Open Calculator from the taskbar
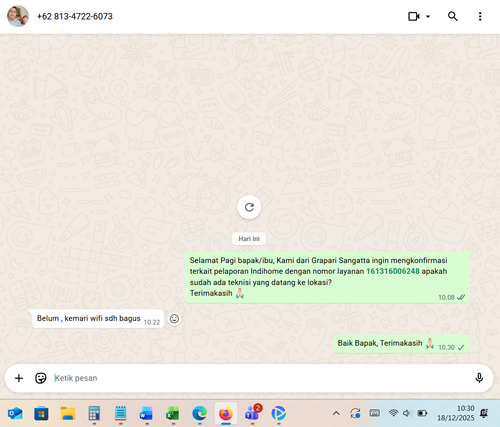The height and width of the screenshot is (427, 500). pyautogui.click(x=94, y=414)
